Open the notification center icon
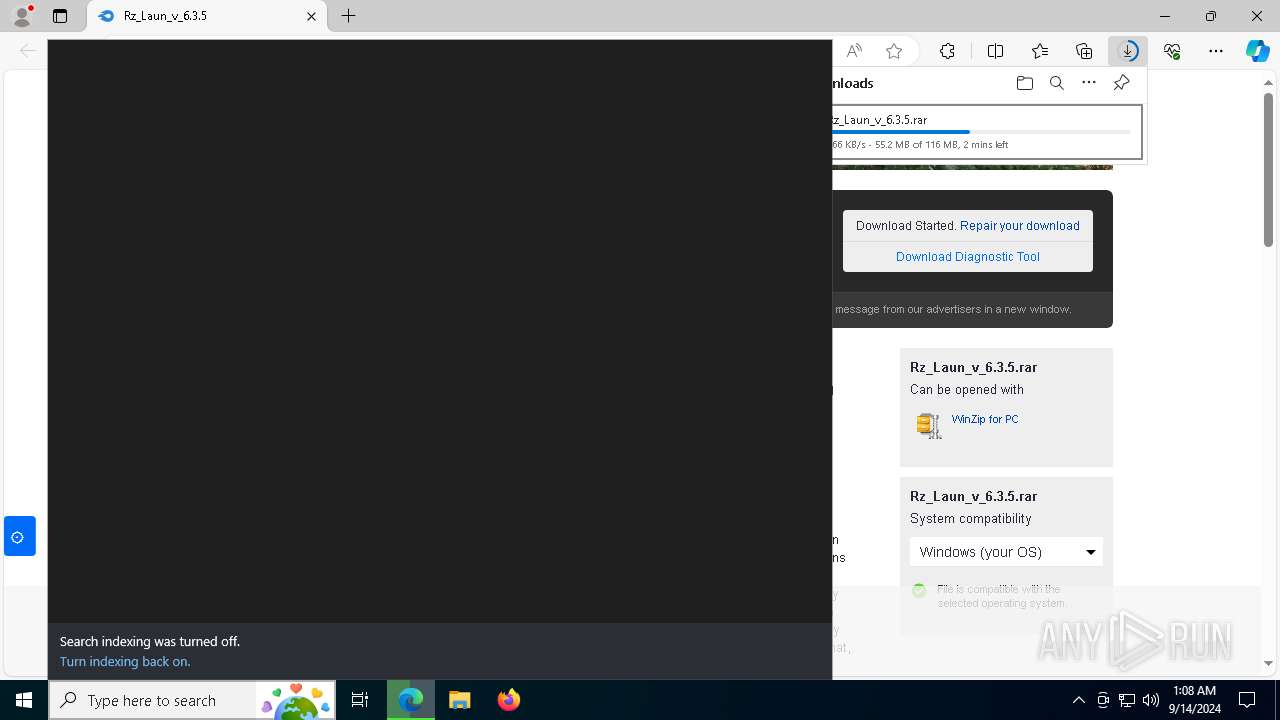The height and width of the screenshot is (720, 1280). pyautogui.click(x=1247, y=700)
